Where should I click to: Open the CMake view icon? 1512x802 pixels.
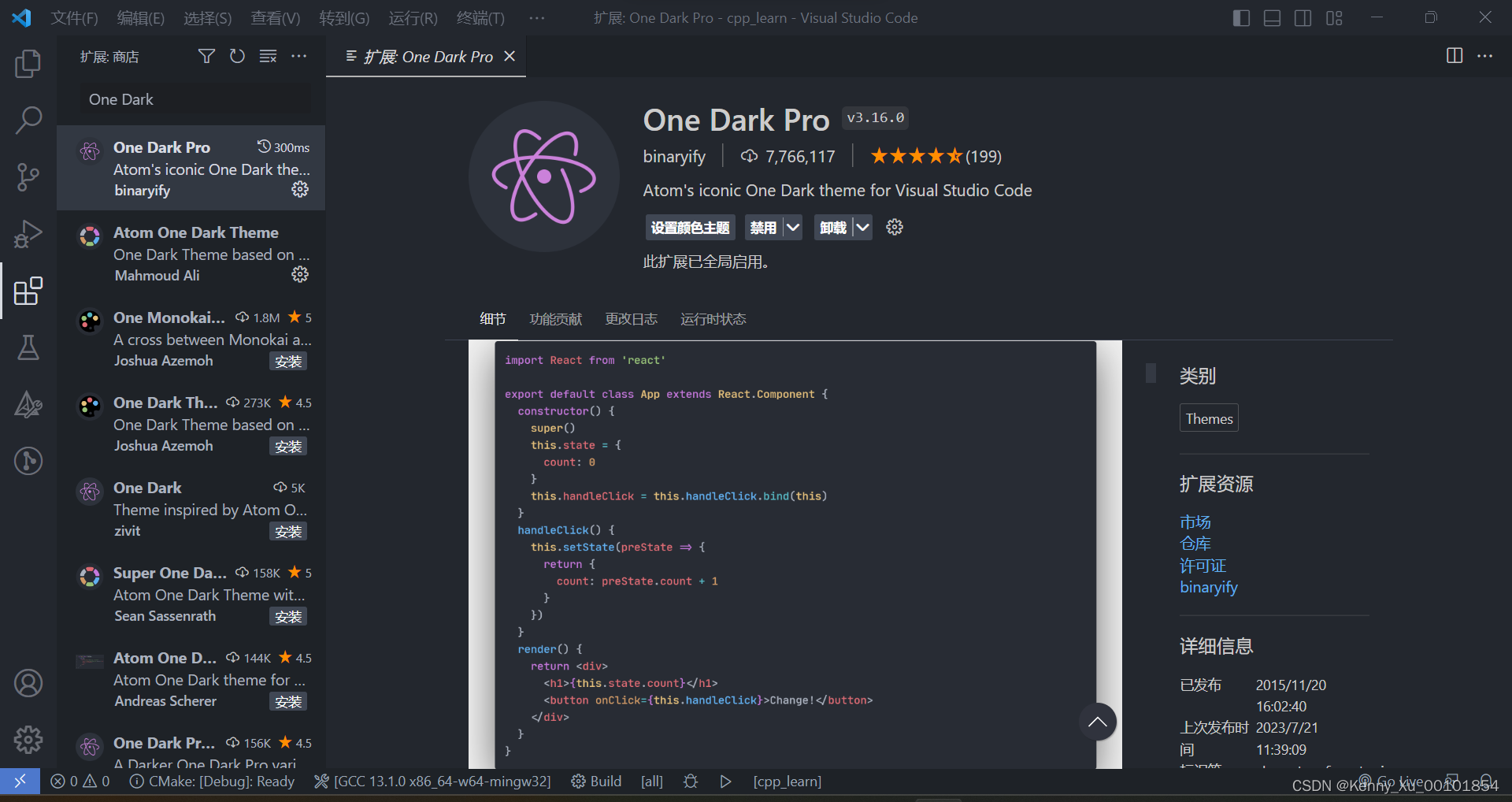(28, 404)
